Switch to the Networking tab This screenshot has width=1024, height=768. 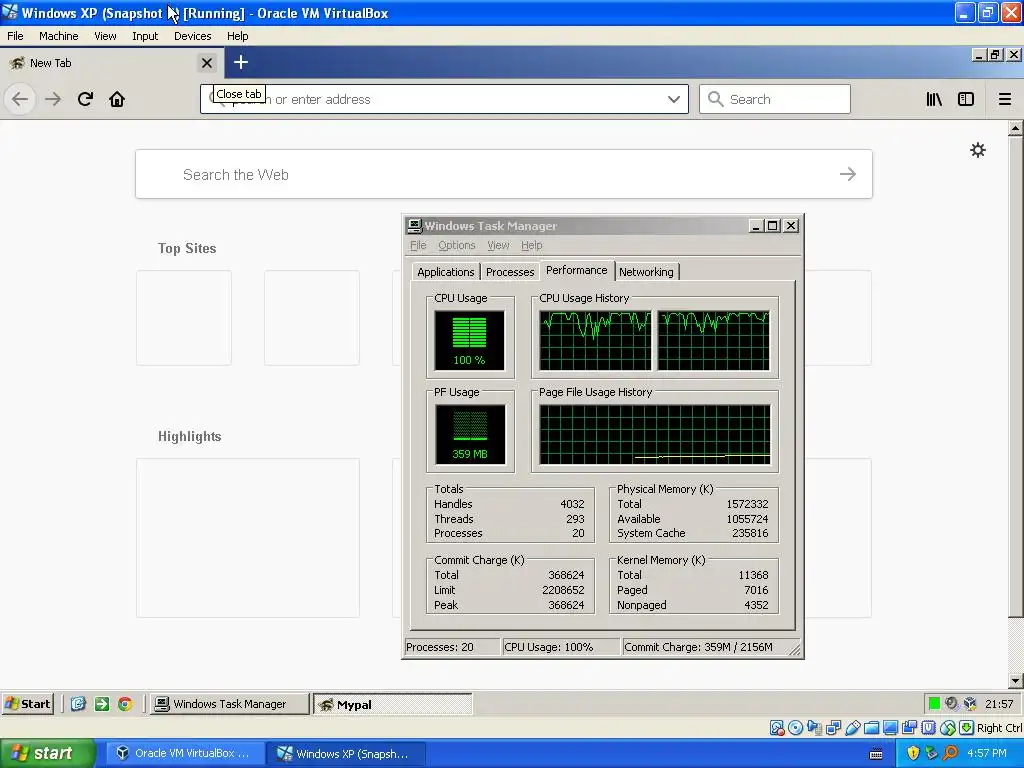click(x=647, y=272)
